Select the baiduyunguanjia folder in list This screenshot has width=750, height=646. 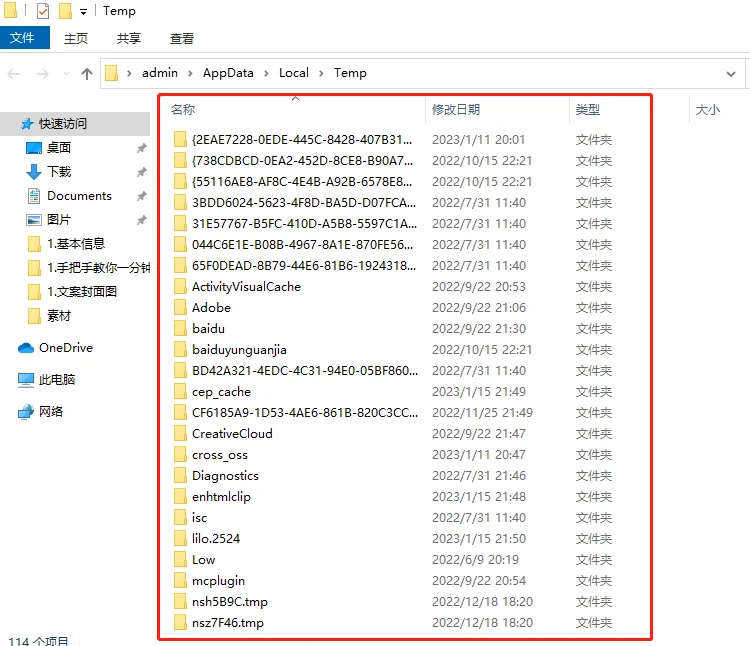click(239, 350)
